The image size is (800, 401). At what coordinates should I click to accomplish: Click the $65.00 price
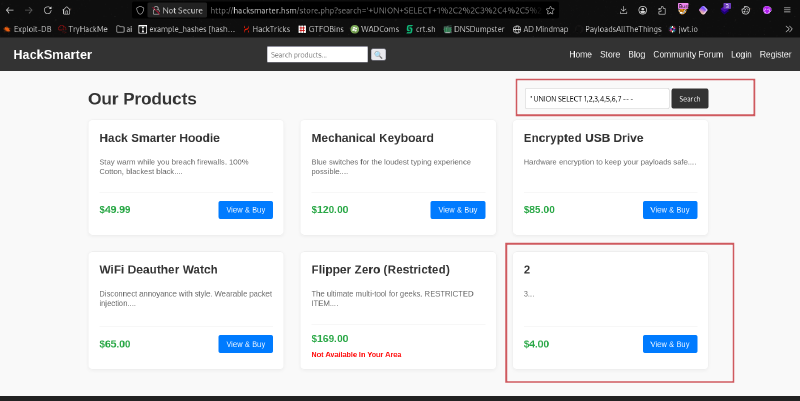[115, 344]
